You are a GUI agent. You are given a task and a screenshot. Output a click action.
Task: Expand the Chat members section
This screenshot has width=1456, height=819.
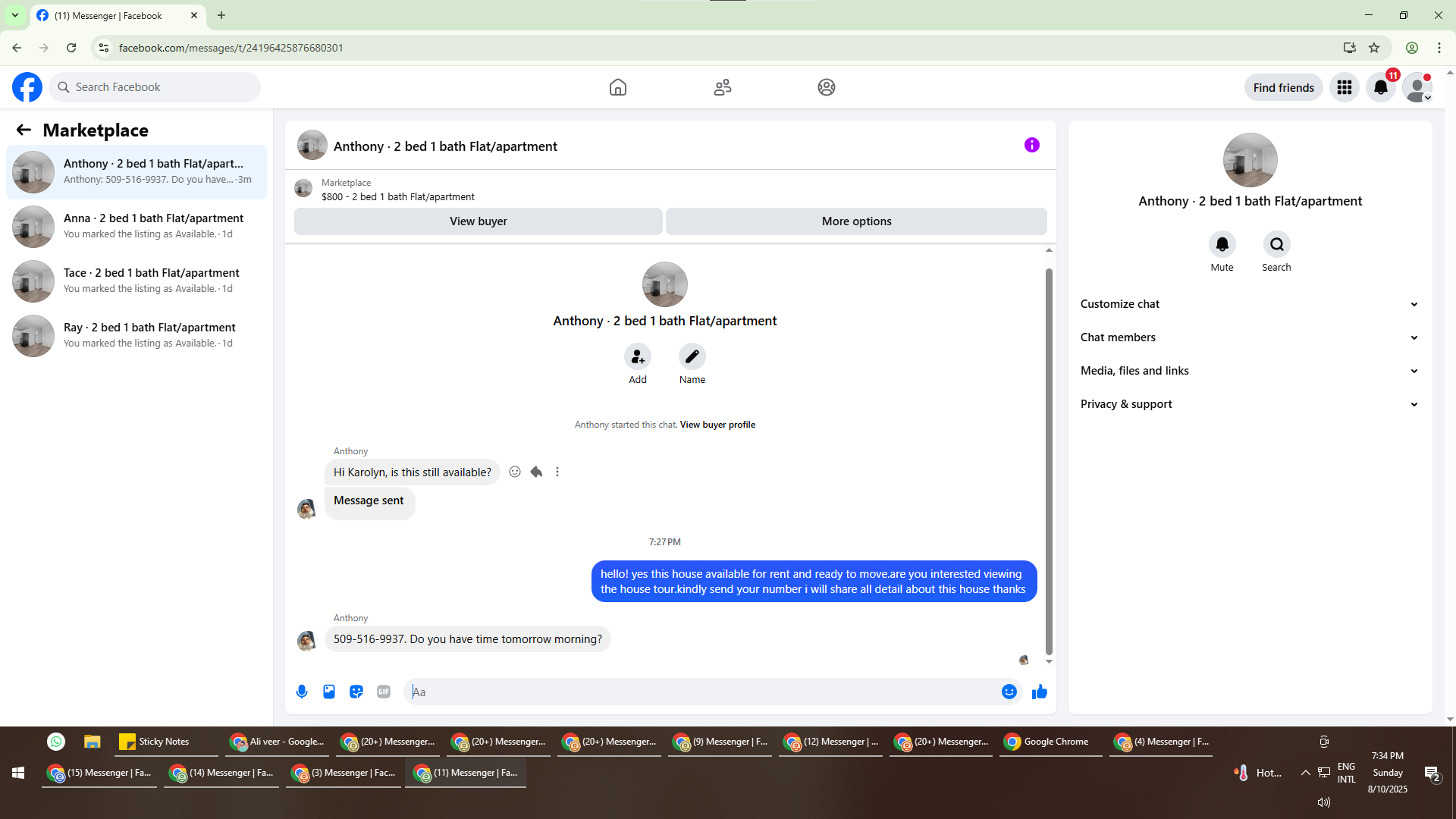pyautogui.click(x=1249, y=337)
